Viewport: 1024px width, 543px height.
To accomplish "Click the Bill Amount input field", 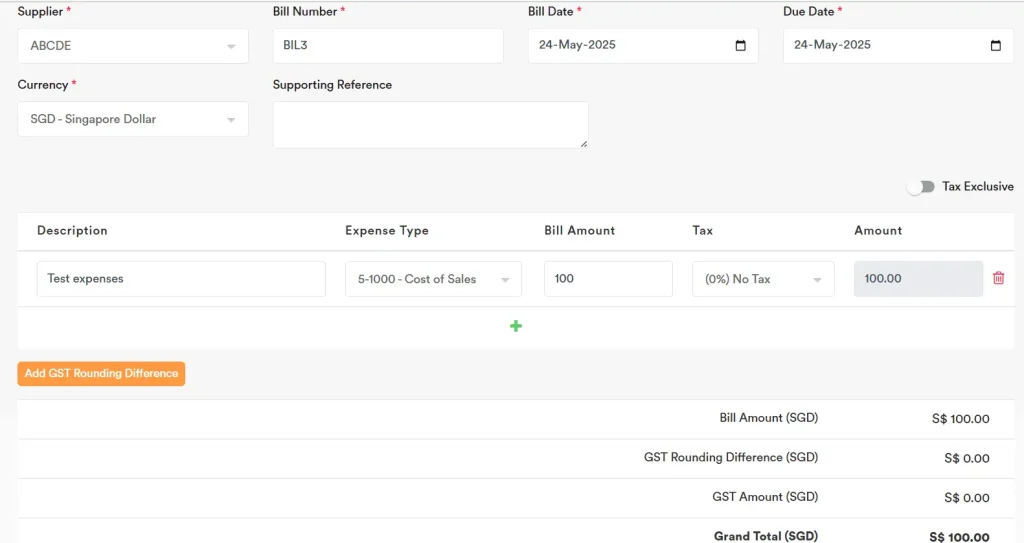I will (607, 279).
